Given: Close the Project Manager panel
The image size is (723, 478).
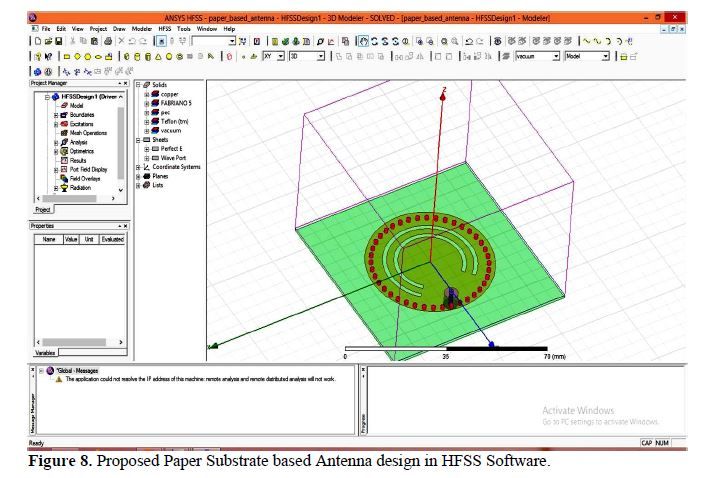Looking at the screenshot, I should coord(125,83).
